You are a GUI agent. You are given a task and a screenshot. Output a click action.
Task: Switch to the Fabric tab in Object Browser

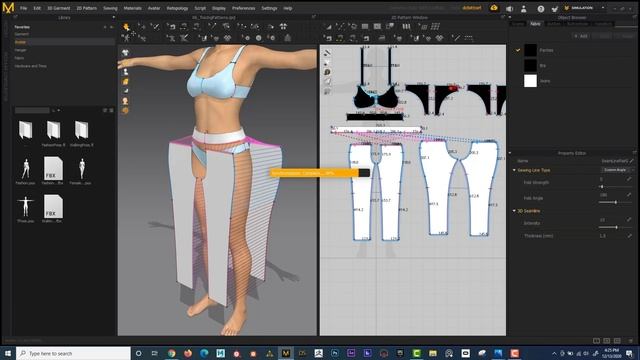(535, 24)
